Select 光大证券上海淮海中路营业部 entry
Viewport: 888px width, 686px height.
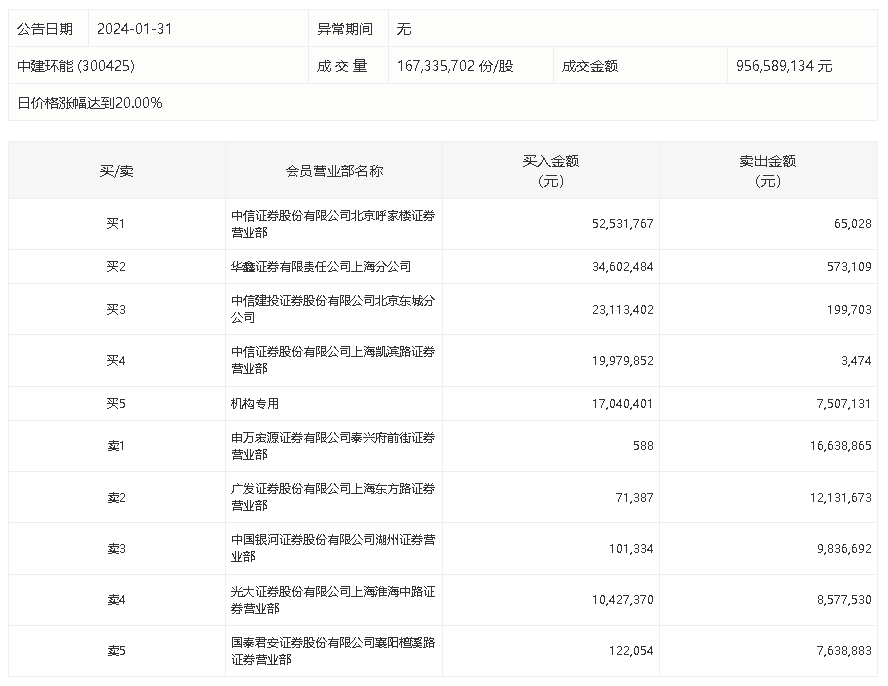tap(333, 599)
